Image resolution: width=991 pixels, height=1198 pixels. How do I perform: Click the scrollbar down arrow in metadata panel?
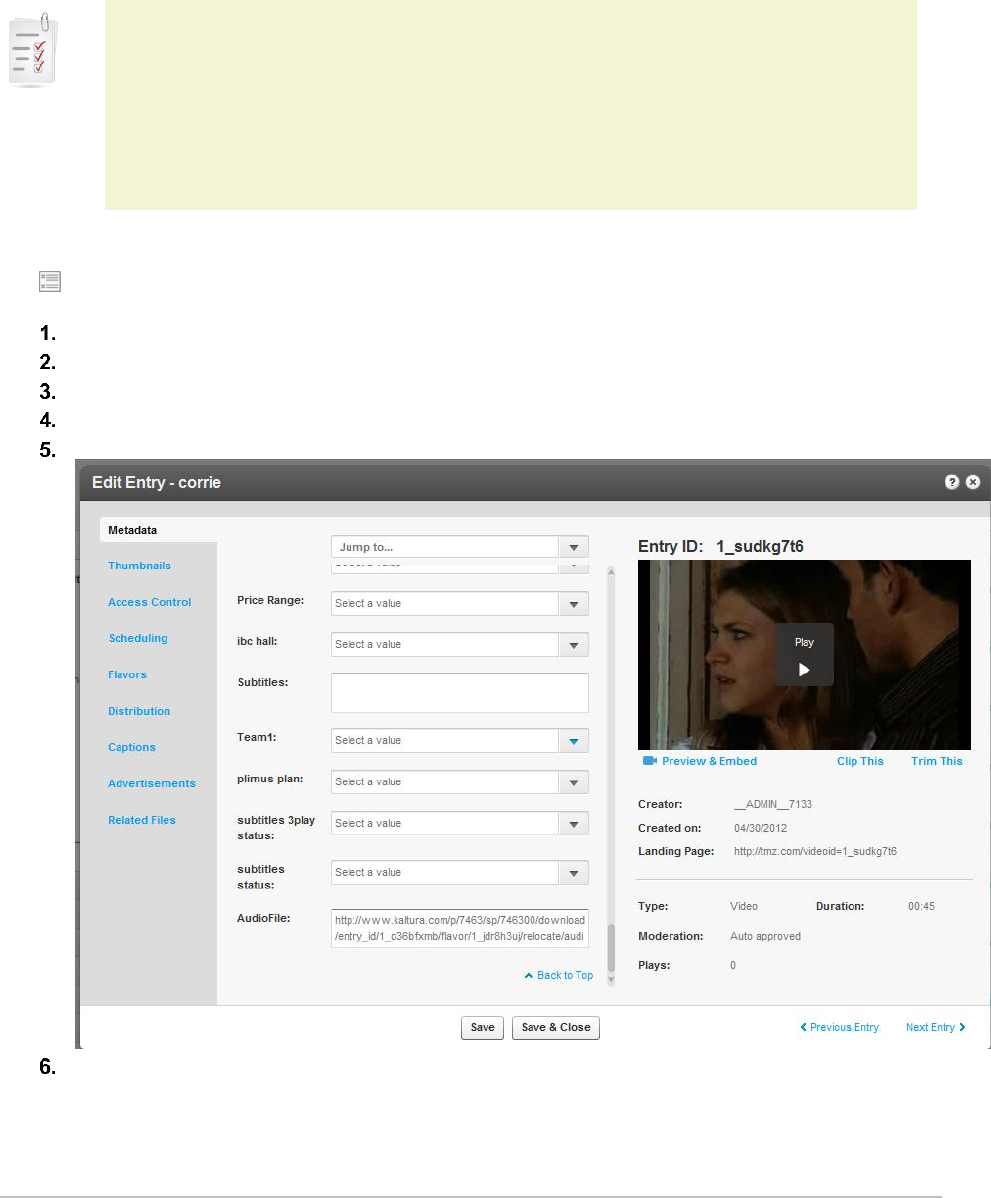coord(610,980)
